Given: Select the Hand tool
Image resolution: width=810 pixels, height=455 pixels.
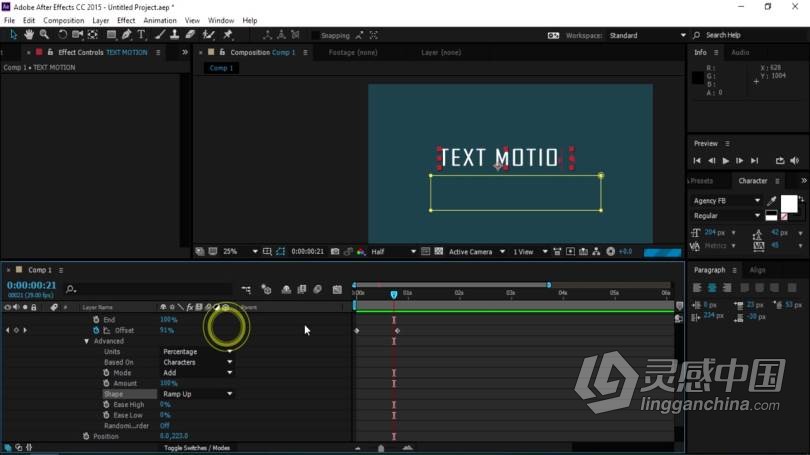Looking at the screenshot, I should tap(29, 35).
